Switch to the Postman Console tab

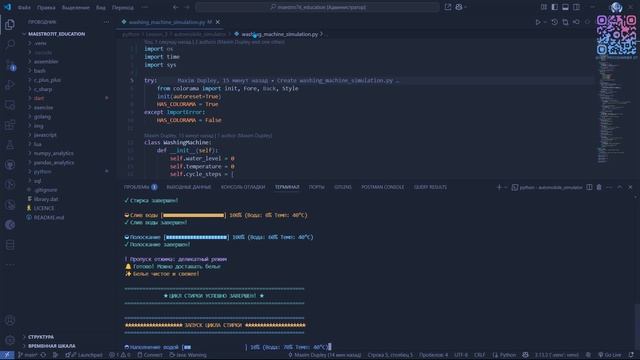click(382, 187)
